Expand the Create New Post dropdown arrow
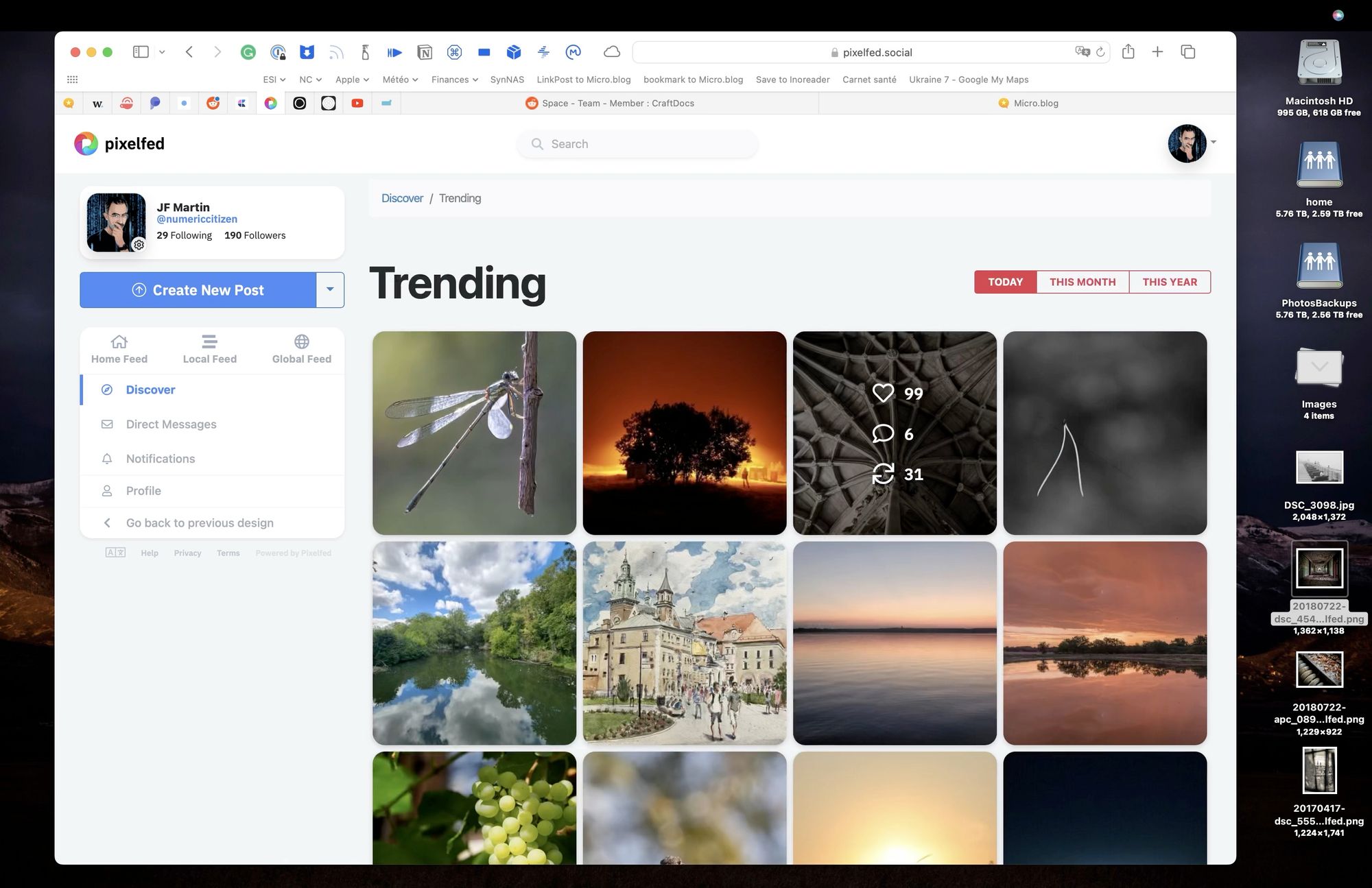 pos(330,290)
